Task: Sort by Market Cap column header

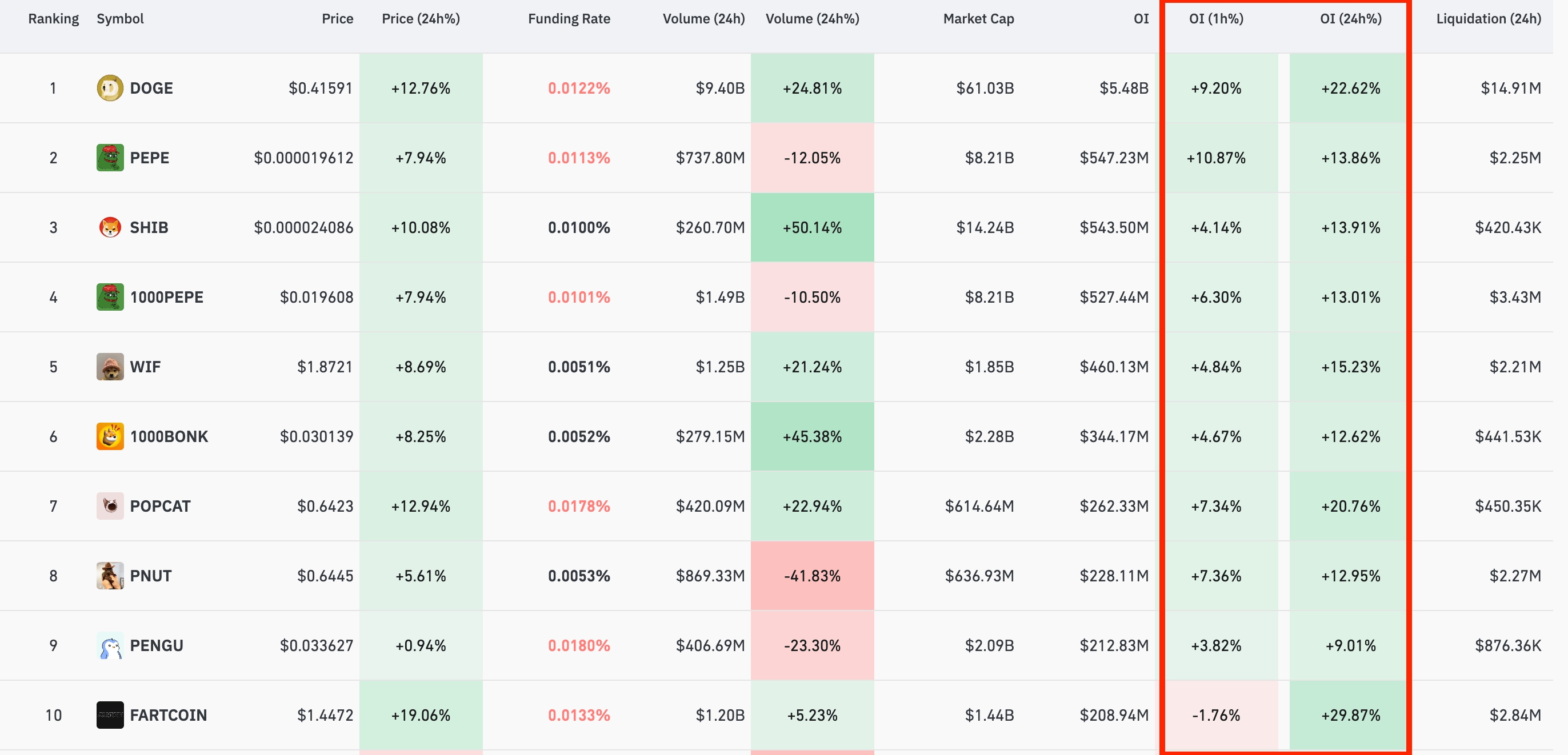Action: click(978, 19)
